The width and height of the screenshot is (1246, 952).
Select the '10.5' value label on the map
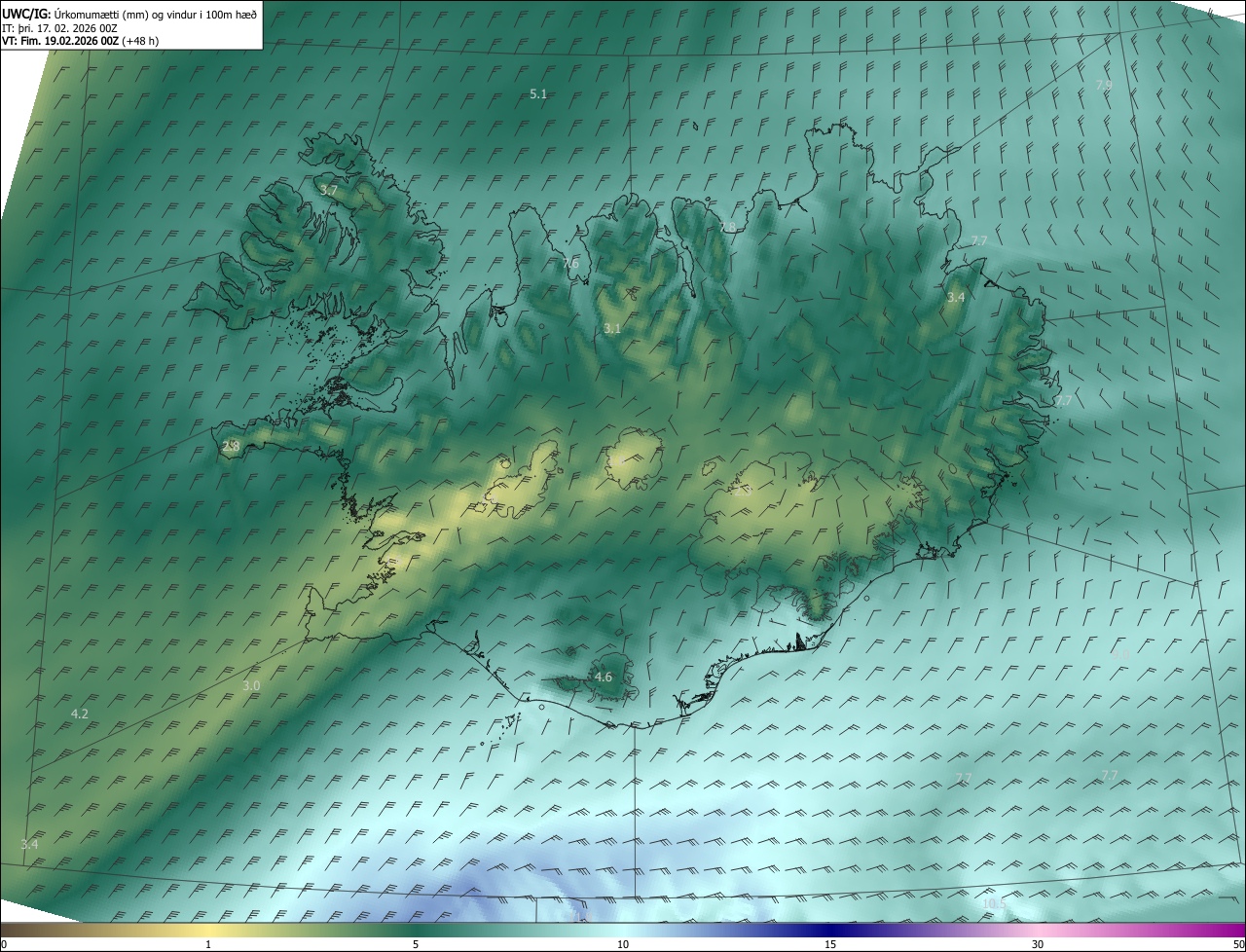pyautogui.click(x=994, y=904)
